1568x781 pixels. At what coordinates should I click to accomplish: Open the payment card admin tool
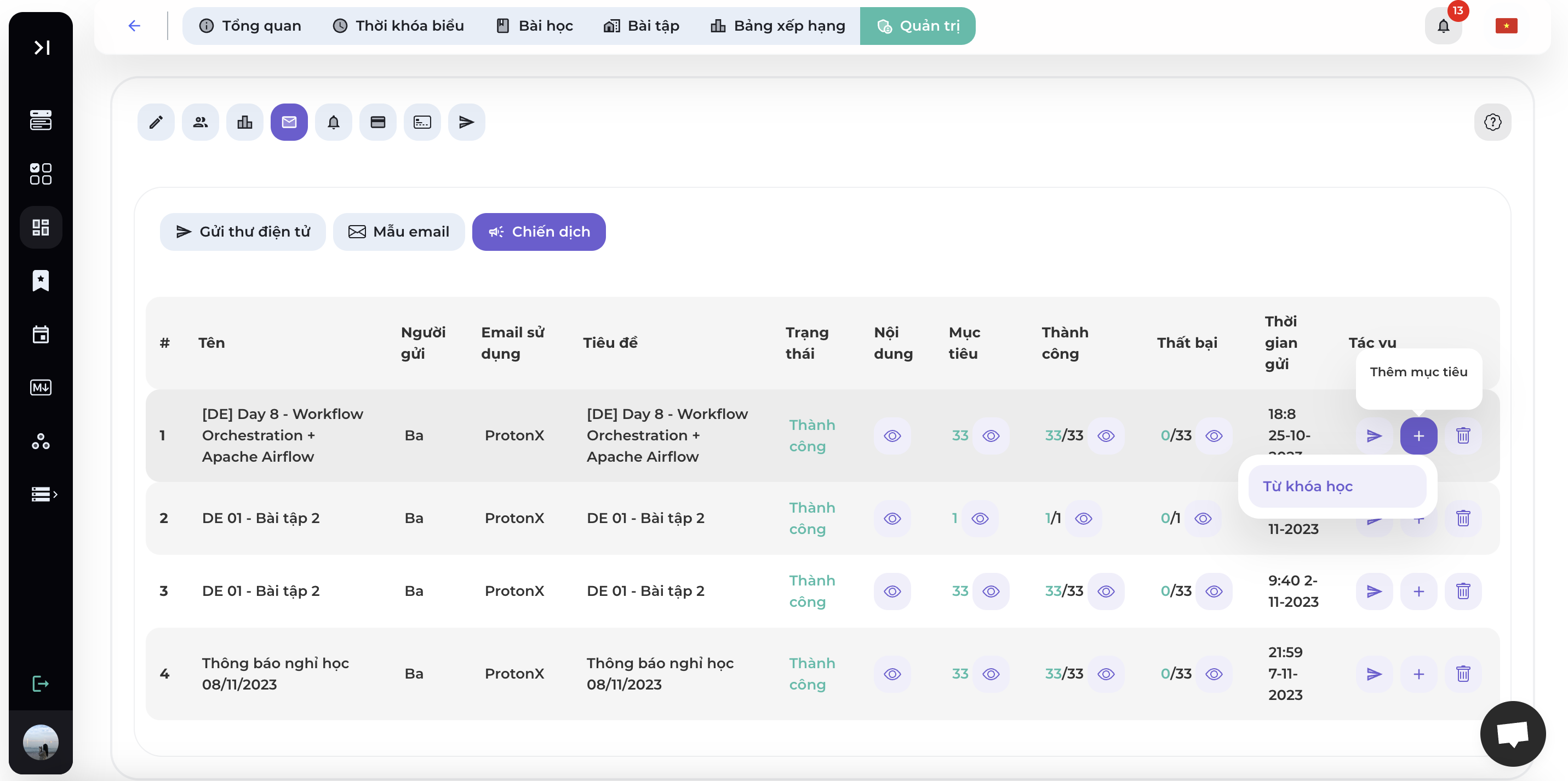(x=378, y=122)
